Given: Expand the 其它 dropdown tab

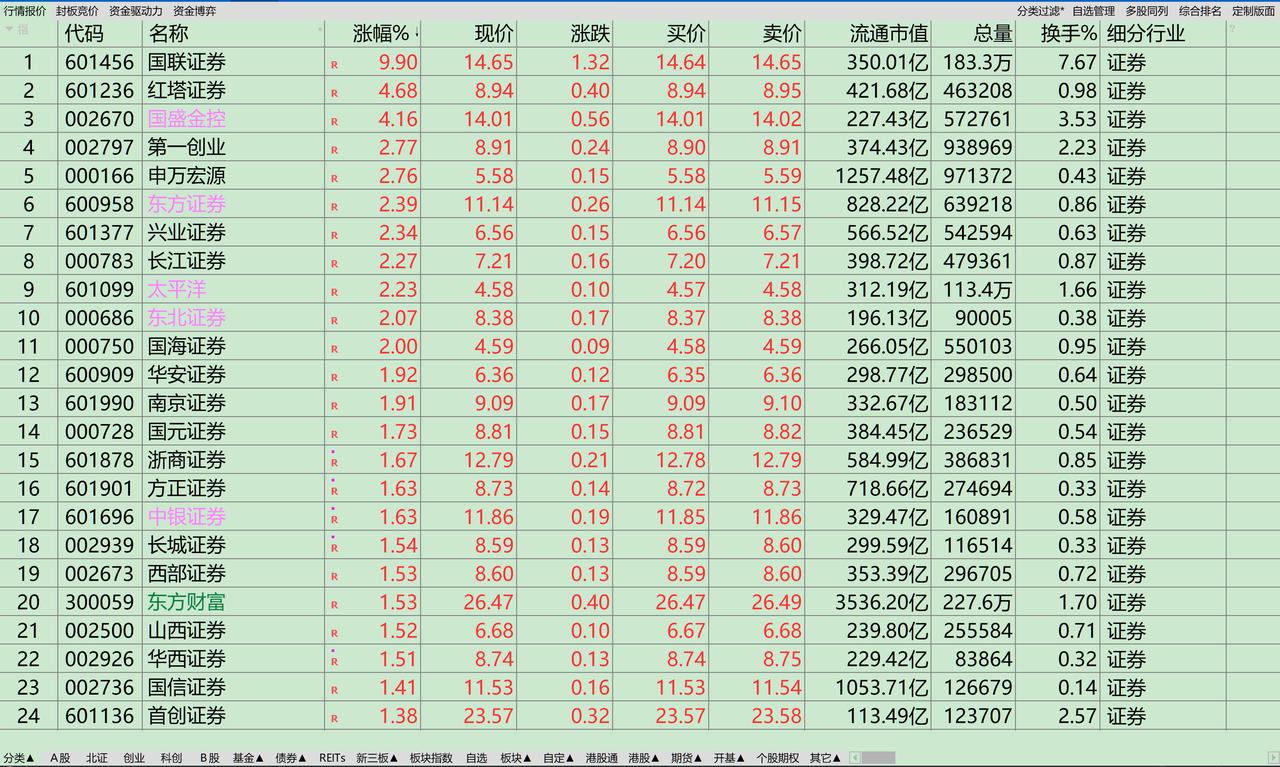Looking at the screenshot, I should pos(826,758).
